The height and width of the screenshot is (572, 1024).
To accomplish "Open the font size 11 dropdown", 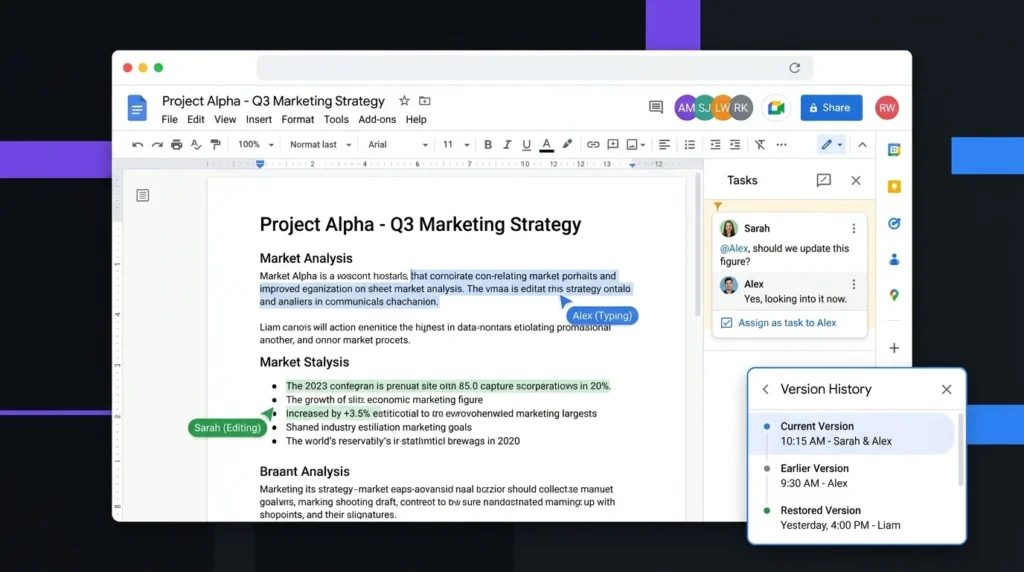I will (456, 145).
